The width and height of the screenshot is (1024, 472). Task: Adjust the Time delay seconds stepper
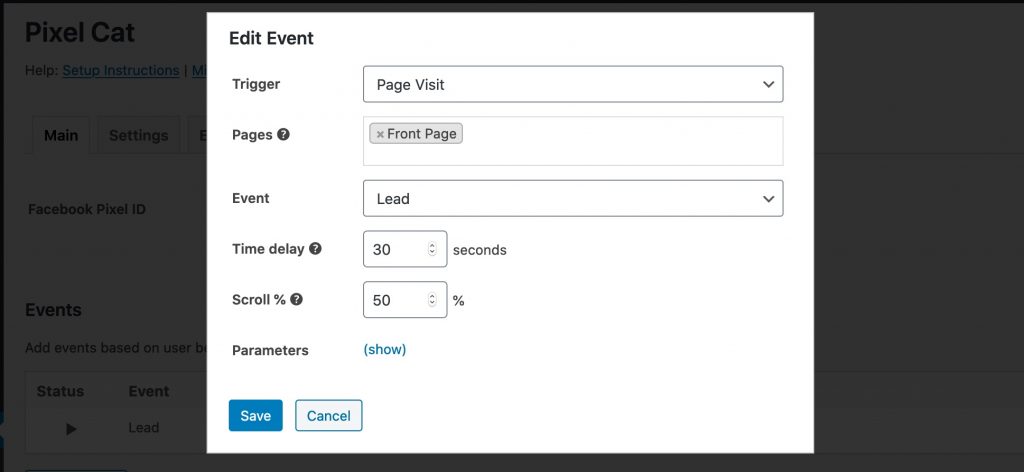click(432, 249)
